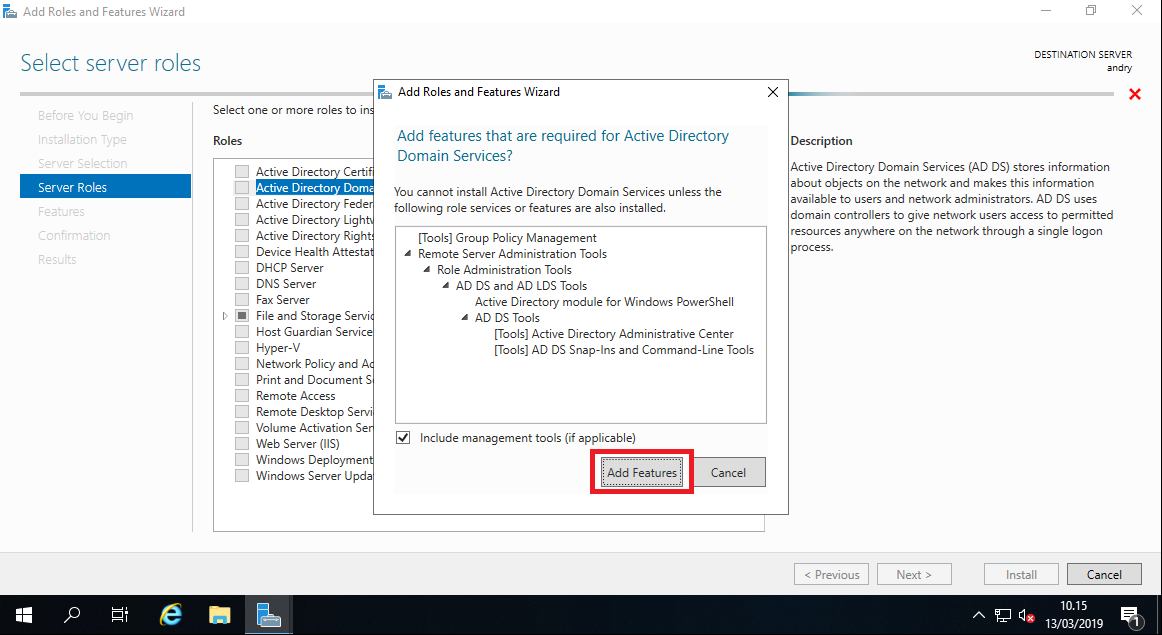This screenshot has height=635, width=1162.
Task: Select [Tools] Active Directory Administrative Center
Action: pos(614,333)
